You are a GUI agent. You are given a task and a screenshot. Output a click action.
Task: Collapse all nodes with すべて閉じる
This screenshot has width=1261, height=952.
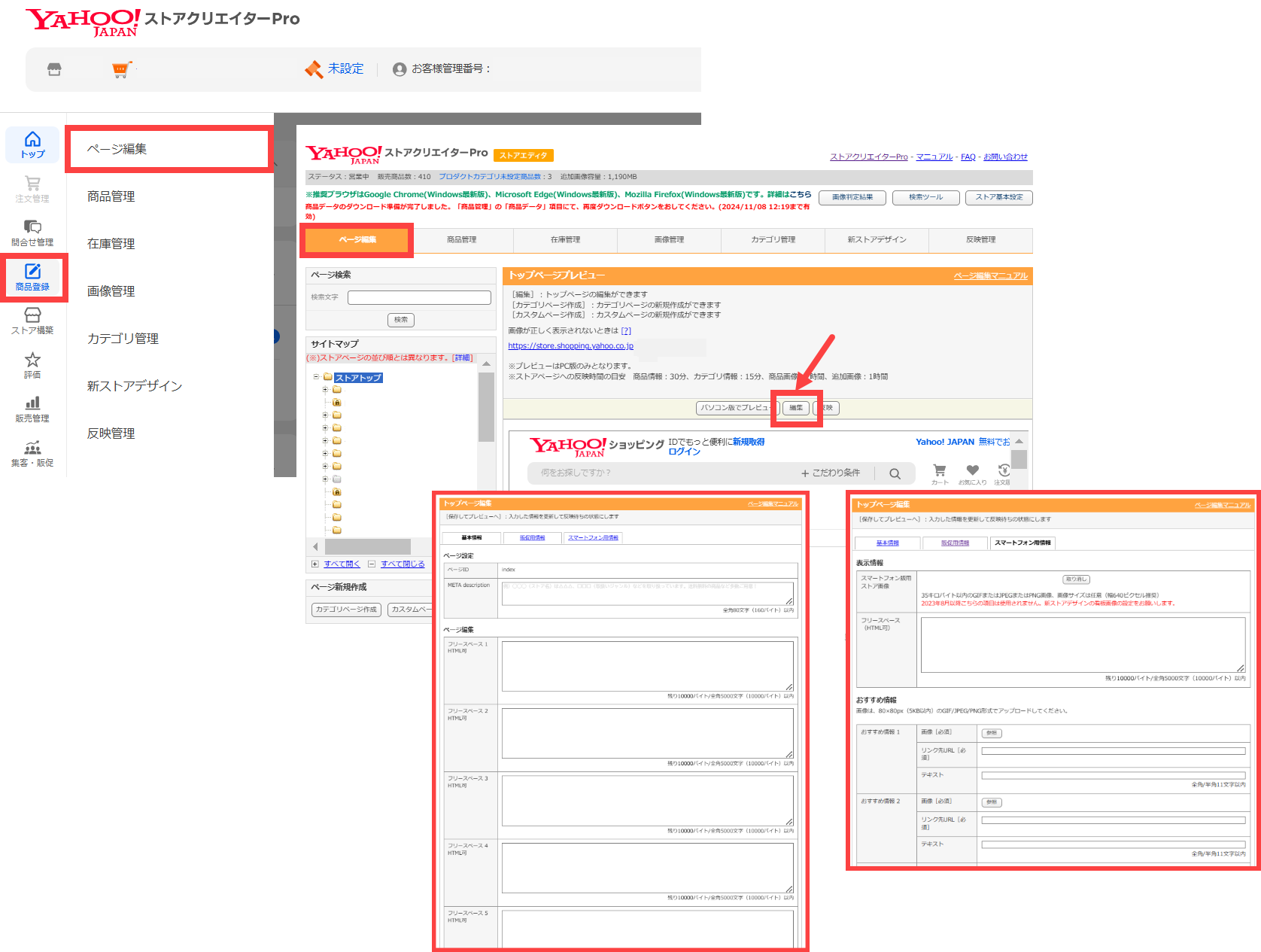pyautogui.click(x=403, y=564)
